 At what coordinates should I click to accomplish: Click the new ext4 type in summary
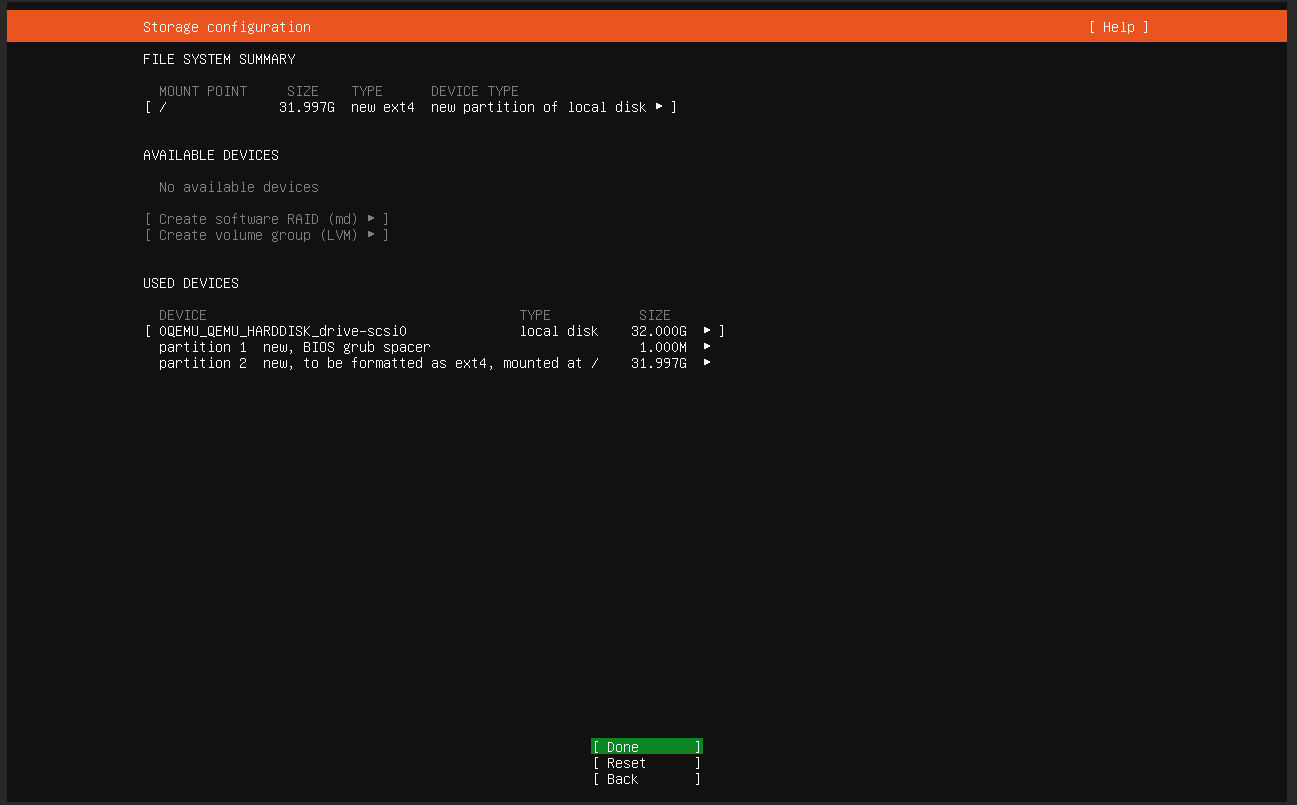tap(382, 107)
